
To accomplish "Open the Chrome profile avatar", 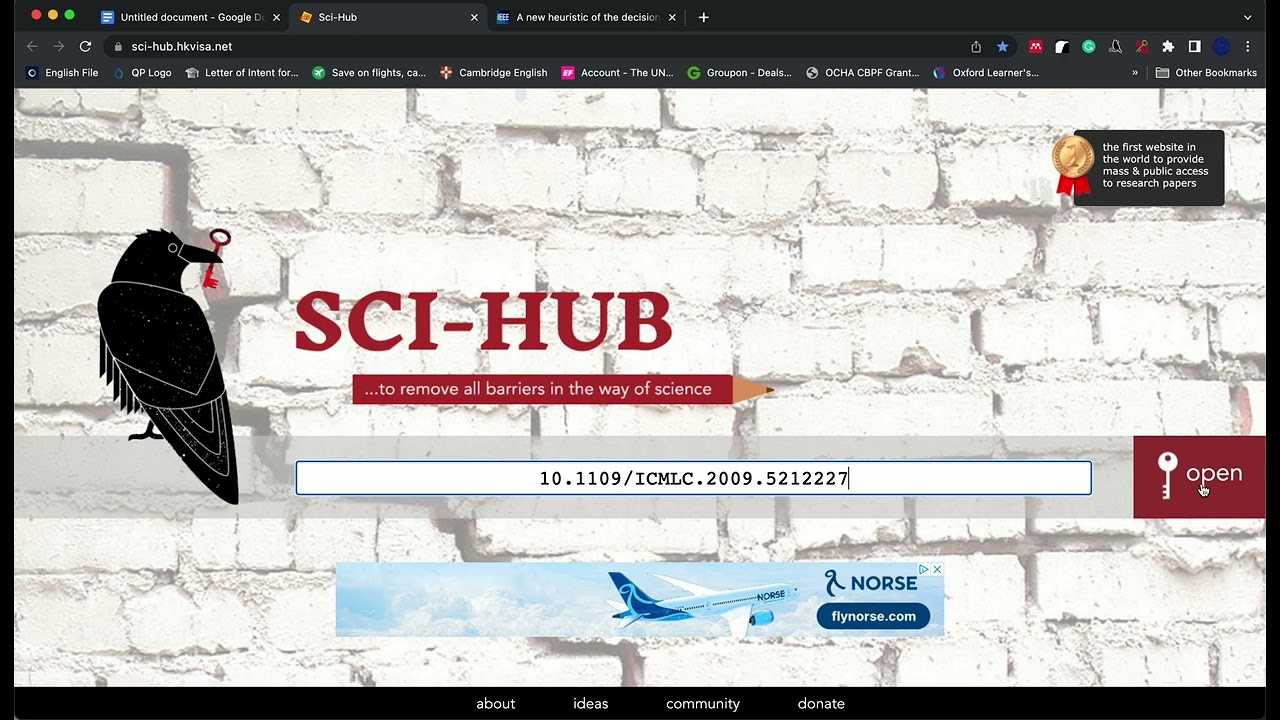I will pos(1221,46).
